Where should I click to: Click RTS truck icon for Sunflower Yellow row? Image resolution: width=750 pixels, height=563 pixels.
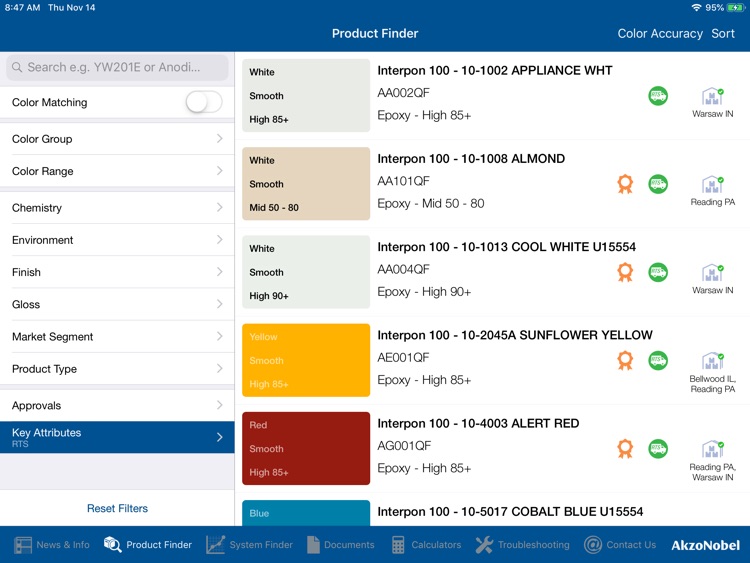click(x=658, y=360)
